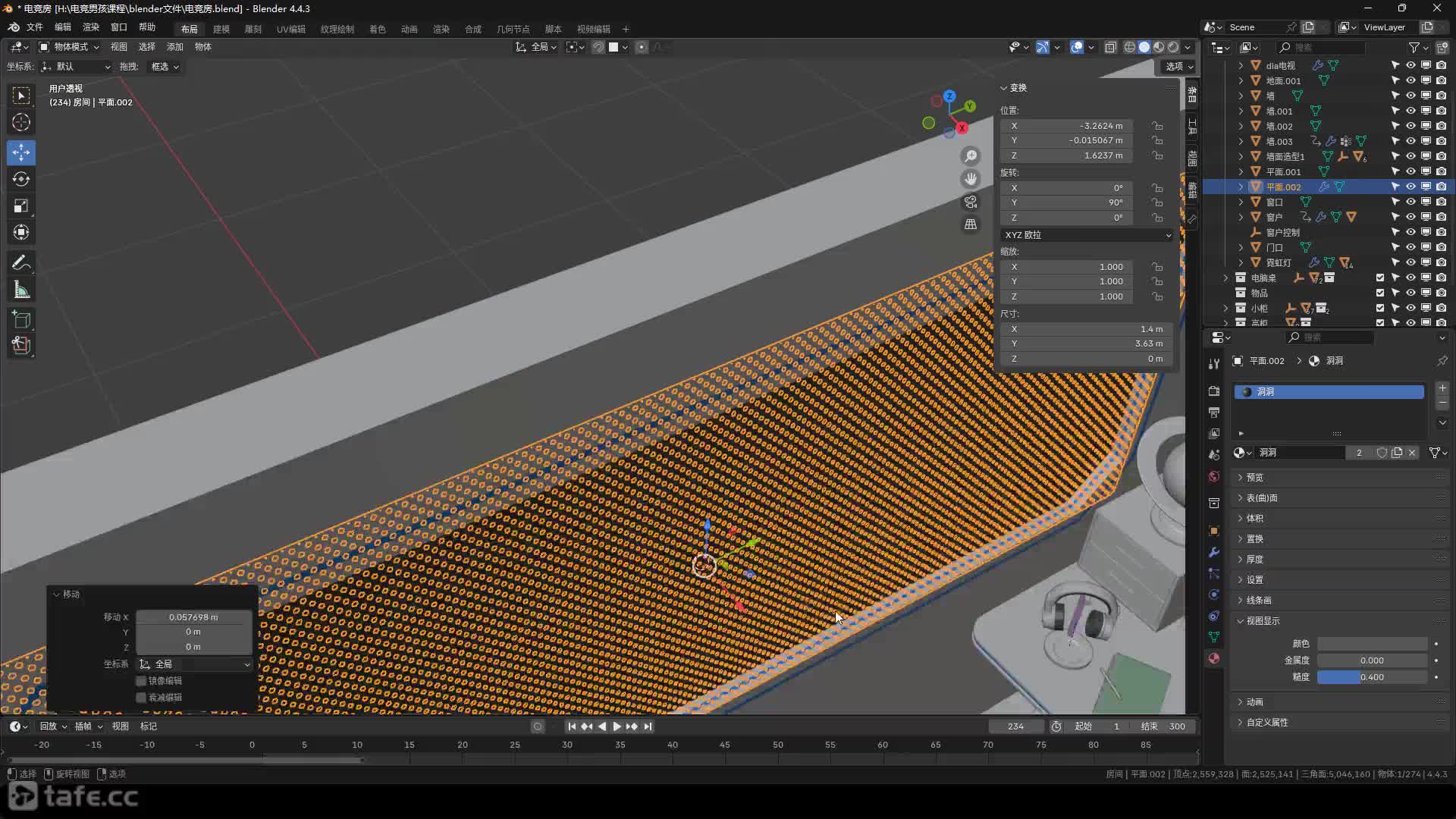The height and width of the screenshot is (819, 1456).
Task: Pick the Annotate pencil tool
Action: click(21, 262)
